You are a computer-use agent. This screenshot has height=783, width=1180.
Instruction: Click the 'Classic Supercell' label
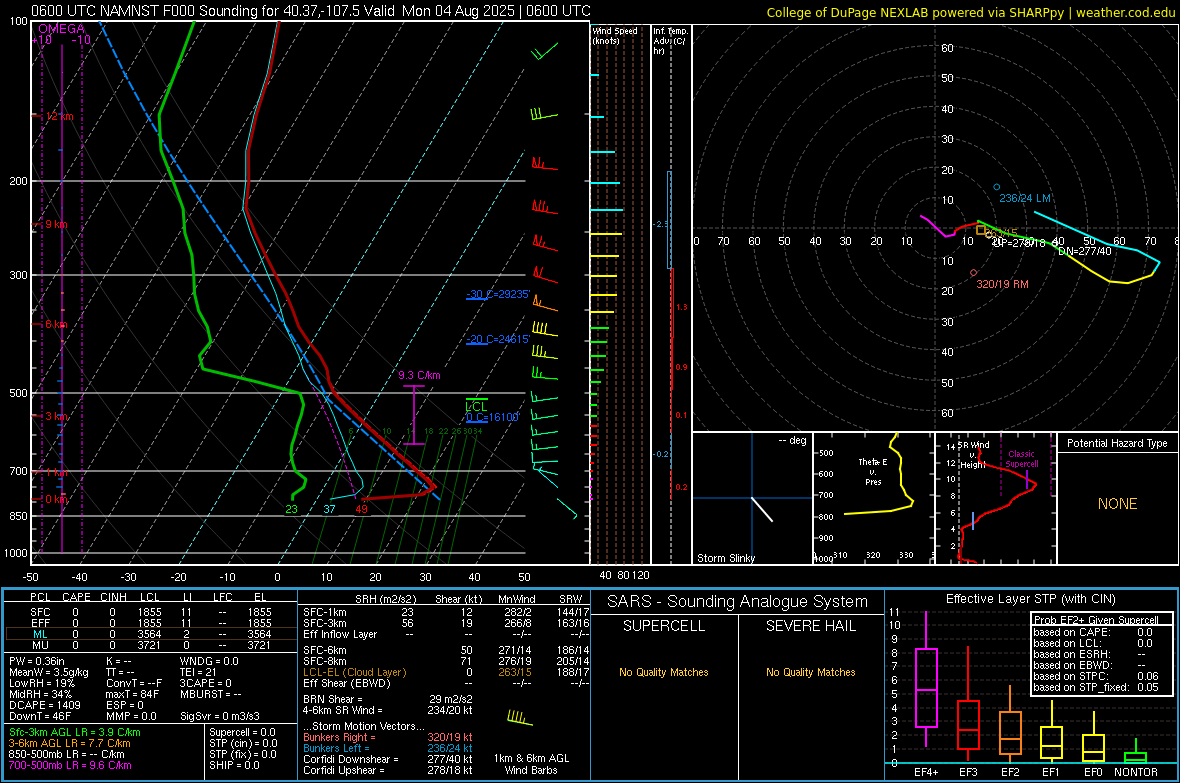[x=1021, y=459]
